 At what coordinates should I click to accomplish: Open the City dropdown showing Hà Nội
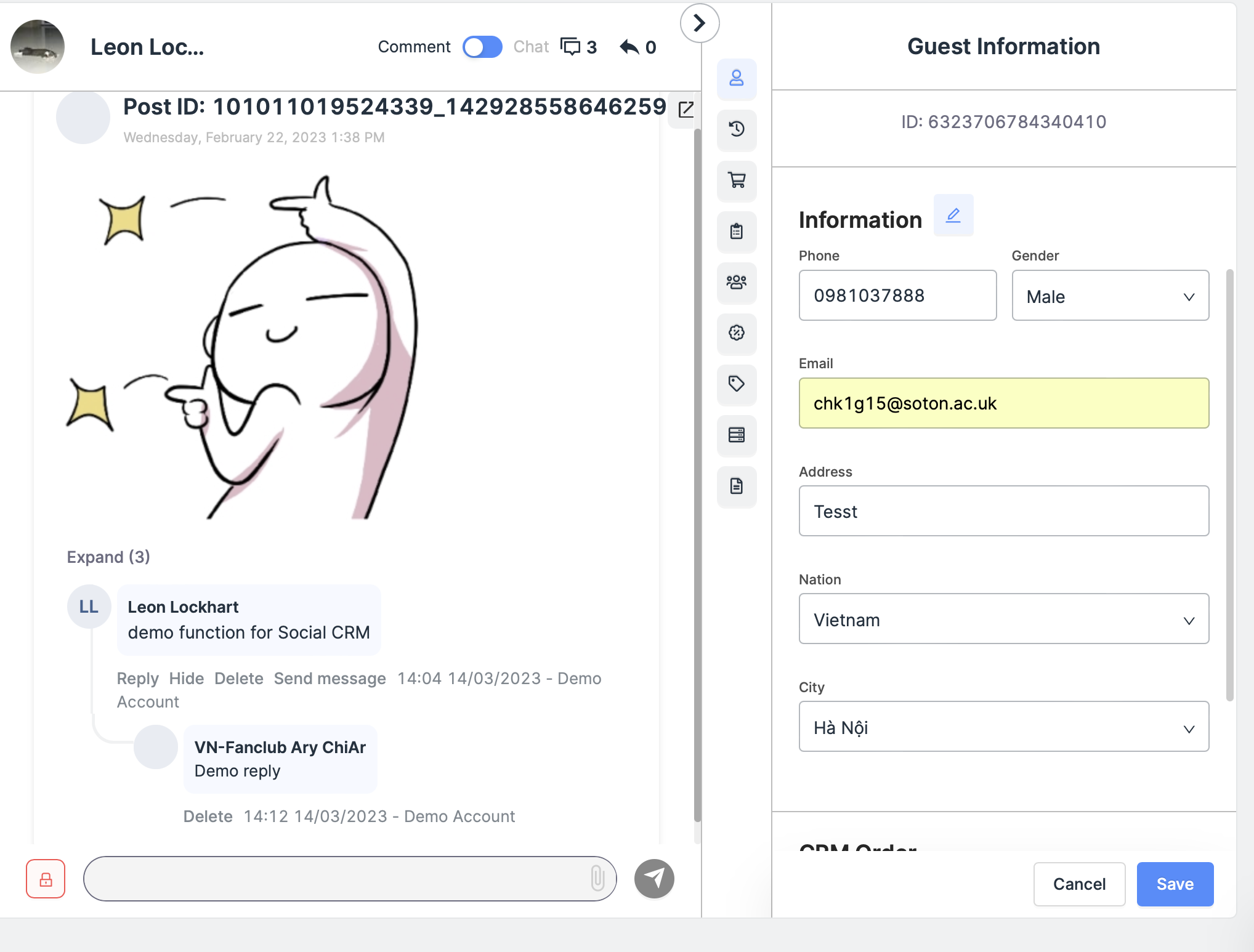(1003, 727)
